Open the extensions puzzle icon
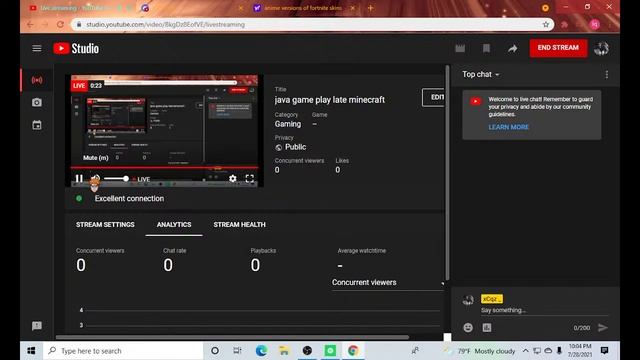Viewport: 640px width, 360px height. point(564,24)
